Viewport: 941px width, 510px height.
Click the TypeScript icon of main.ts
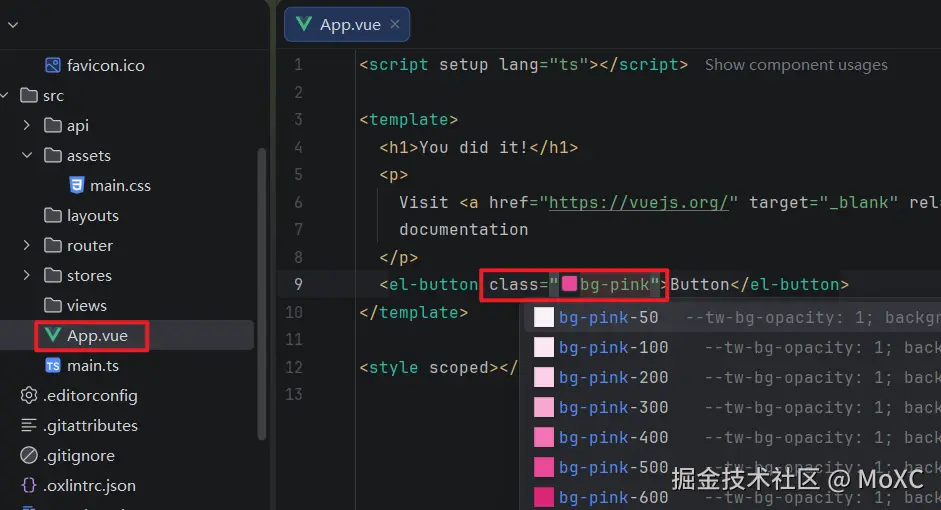point(53,365)
